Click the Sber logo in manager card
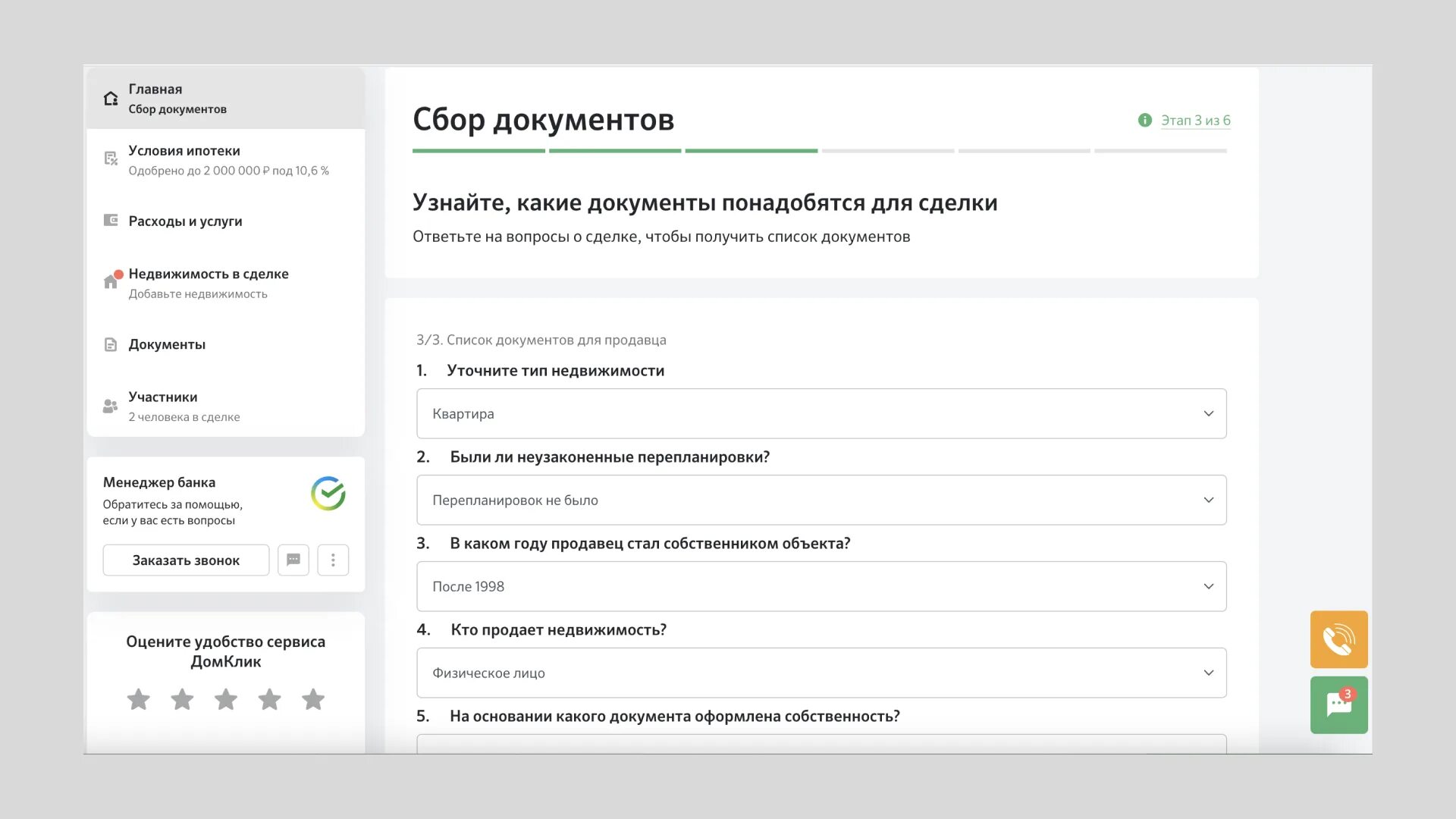The width and height of the screenshot is (1456, 819). (328, 494)
